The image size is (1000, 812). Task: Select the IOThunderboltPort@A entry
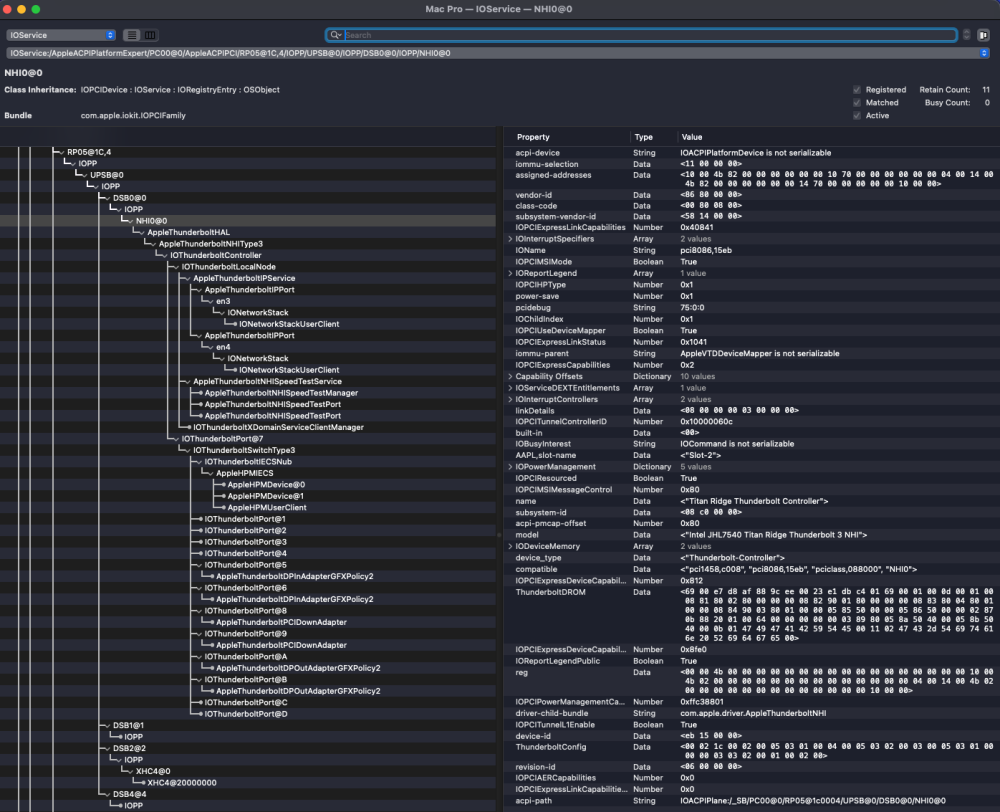246,657
